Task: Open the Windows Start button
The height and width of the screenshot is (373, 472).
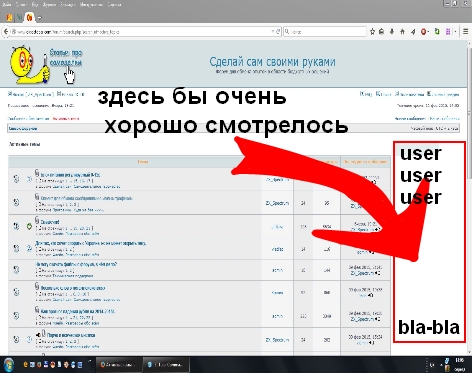Action: coord(8,364)
